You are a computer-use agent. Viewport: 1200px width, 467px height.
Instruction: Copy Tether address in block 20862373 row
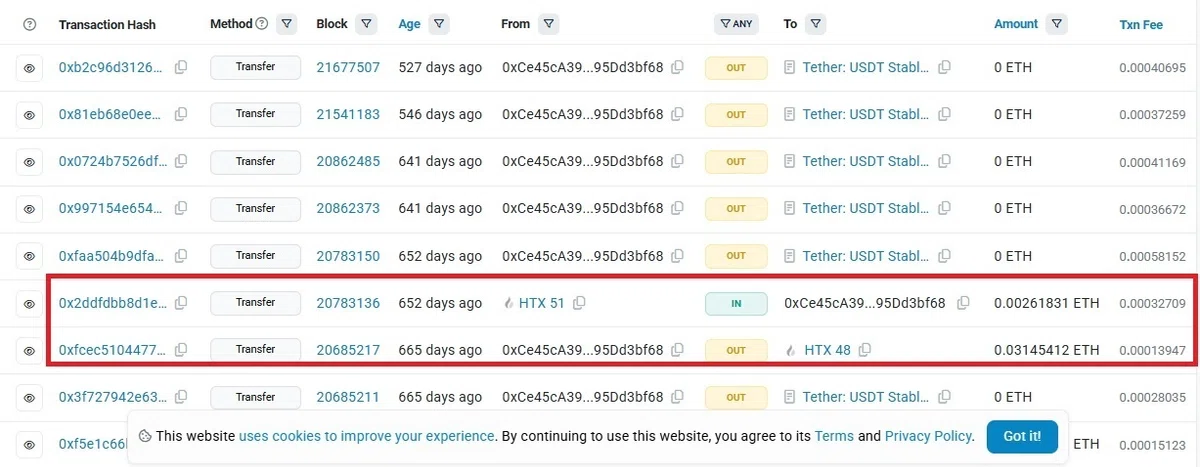click(x=944, y=208)
